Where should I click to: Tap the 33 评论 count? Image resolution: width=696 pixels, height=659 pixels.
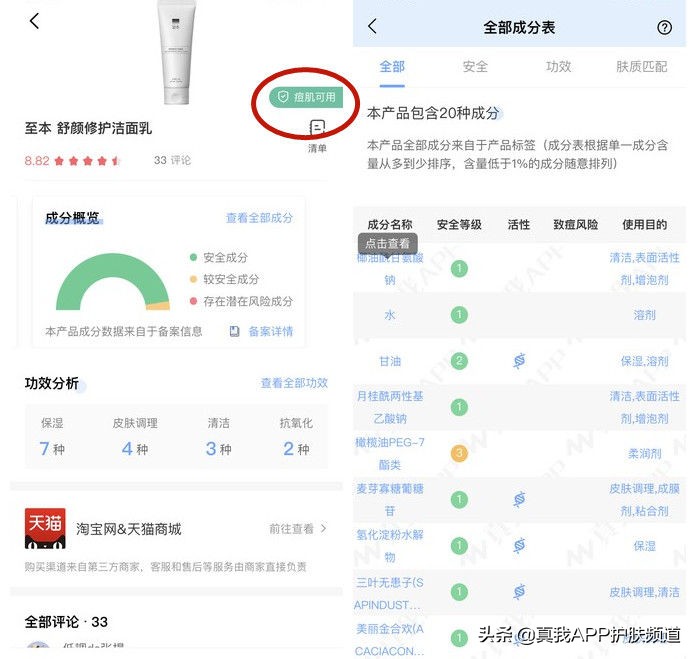coord(172,160)
